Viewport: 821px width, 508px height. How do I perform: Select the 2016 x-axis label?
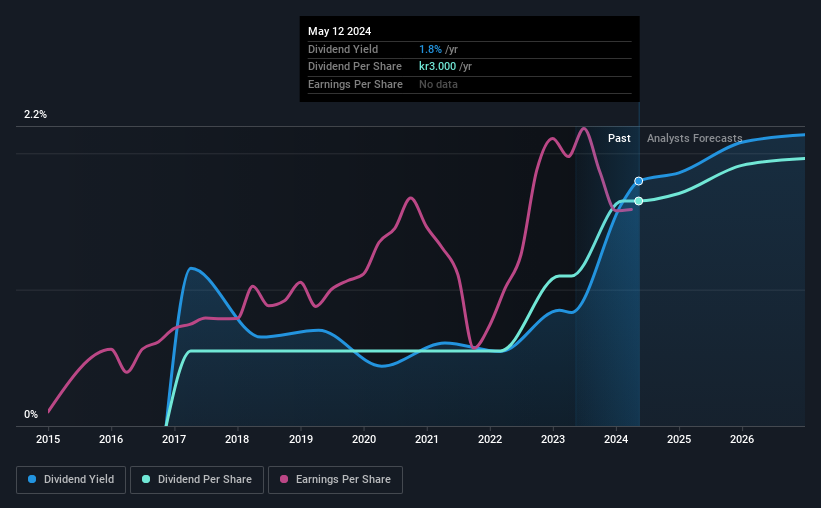tap(111, 439)
